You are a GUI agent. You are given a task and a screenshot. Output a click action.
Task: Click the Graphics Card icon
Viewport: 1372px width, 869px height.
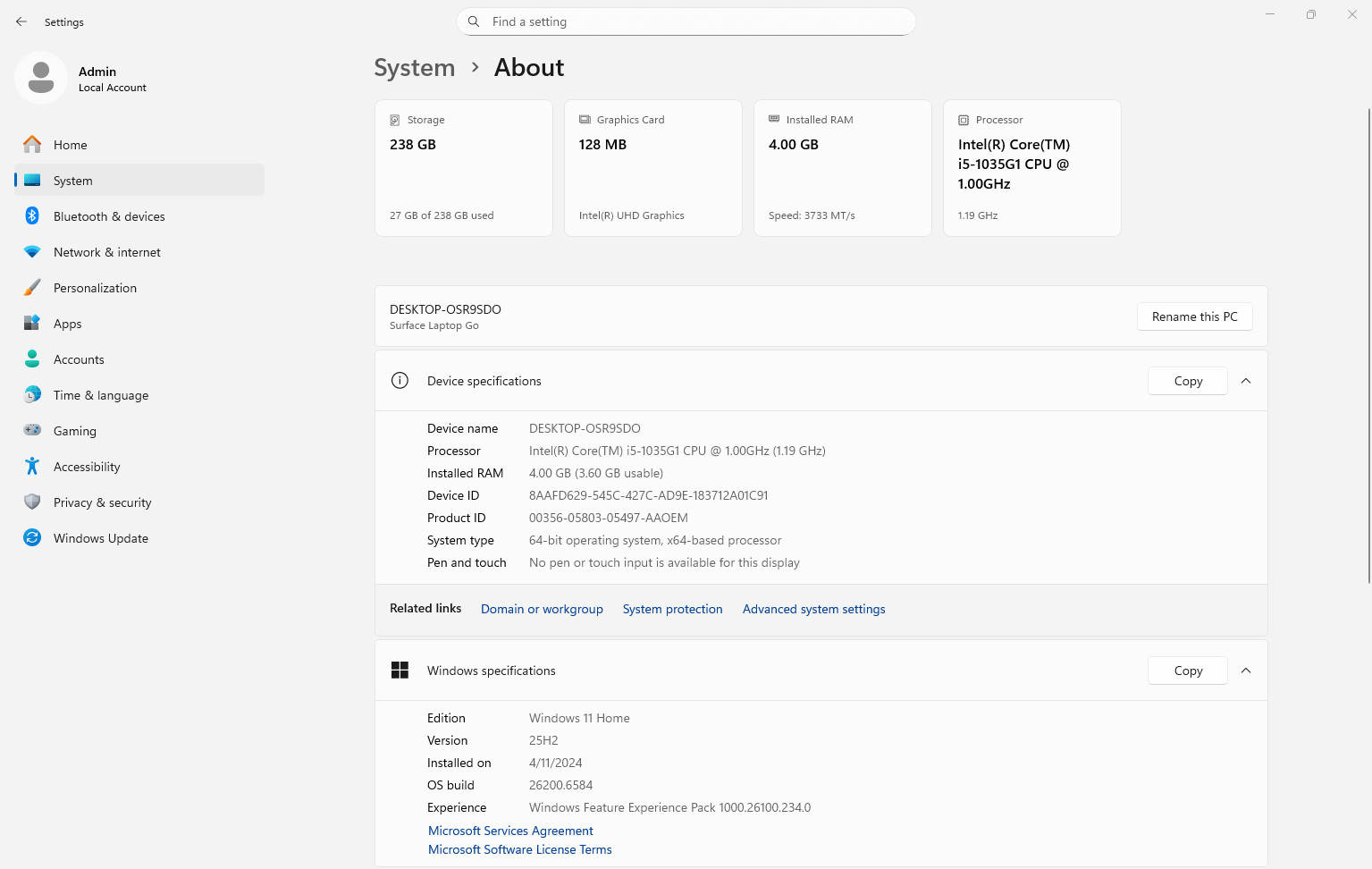[x=585, y=120]
